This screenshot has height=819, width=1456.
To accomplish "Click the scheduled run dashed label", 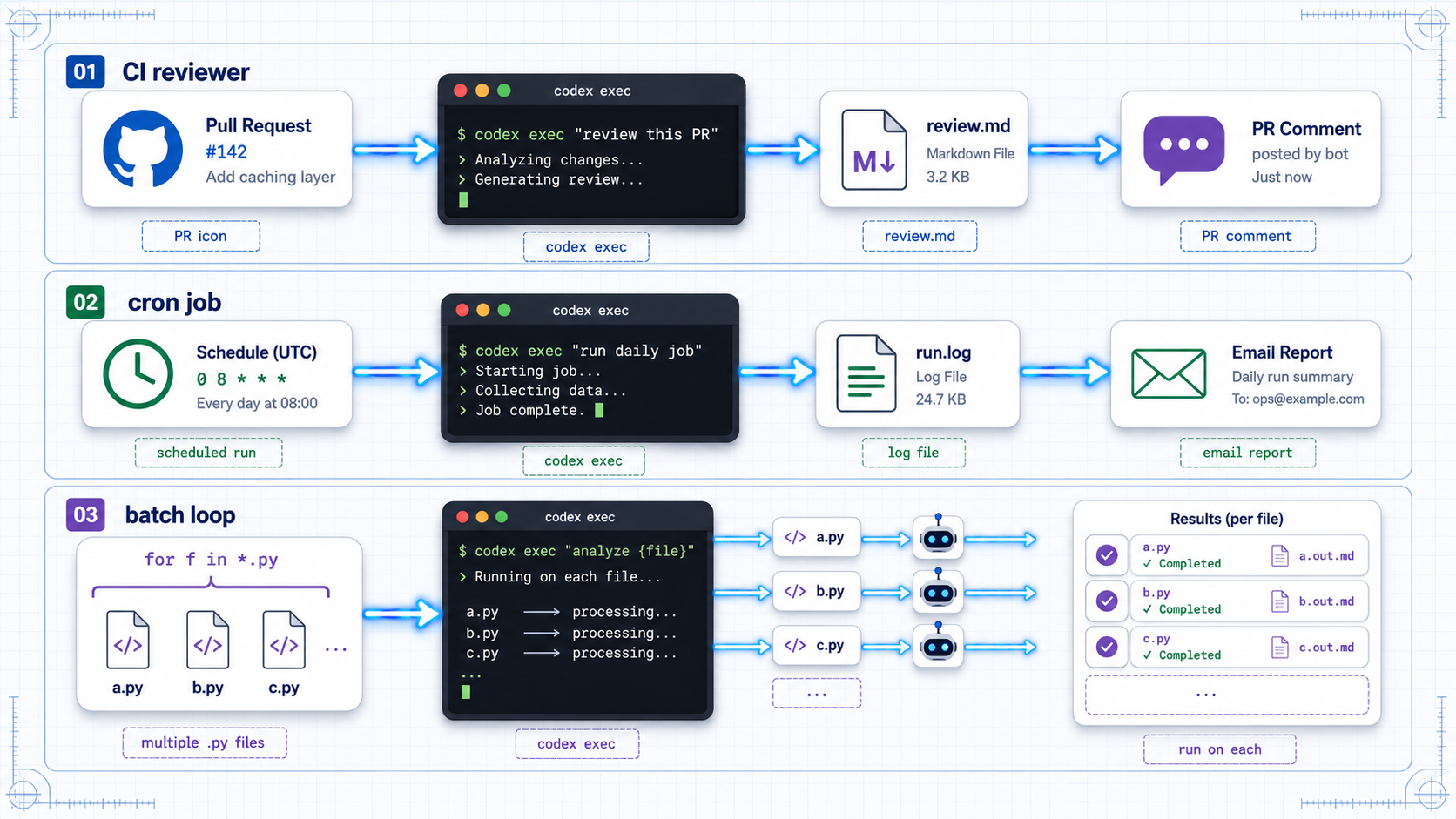I will tap(207, 453).
